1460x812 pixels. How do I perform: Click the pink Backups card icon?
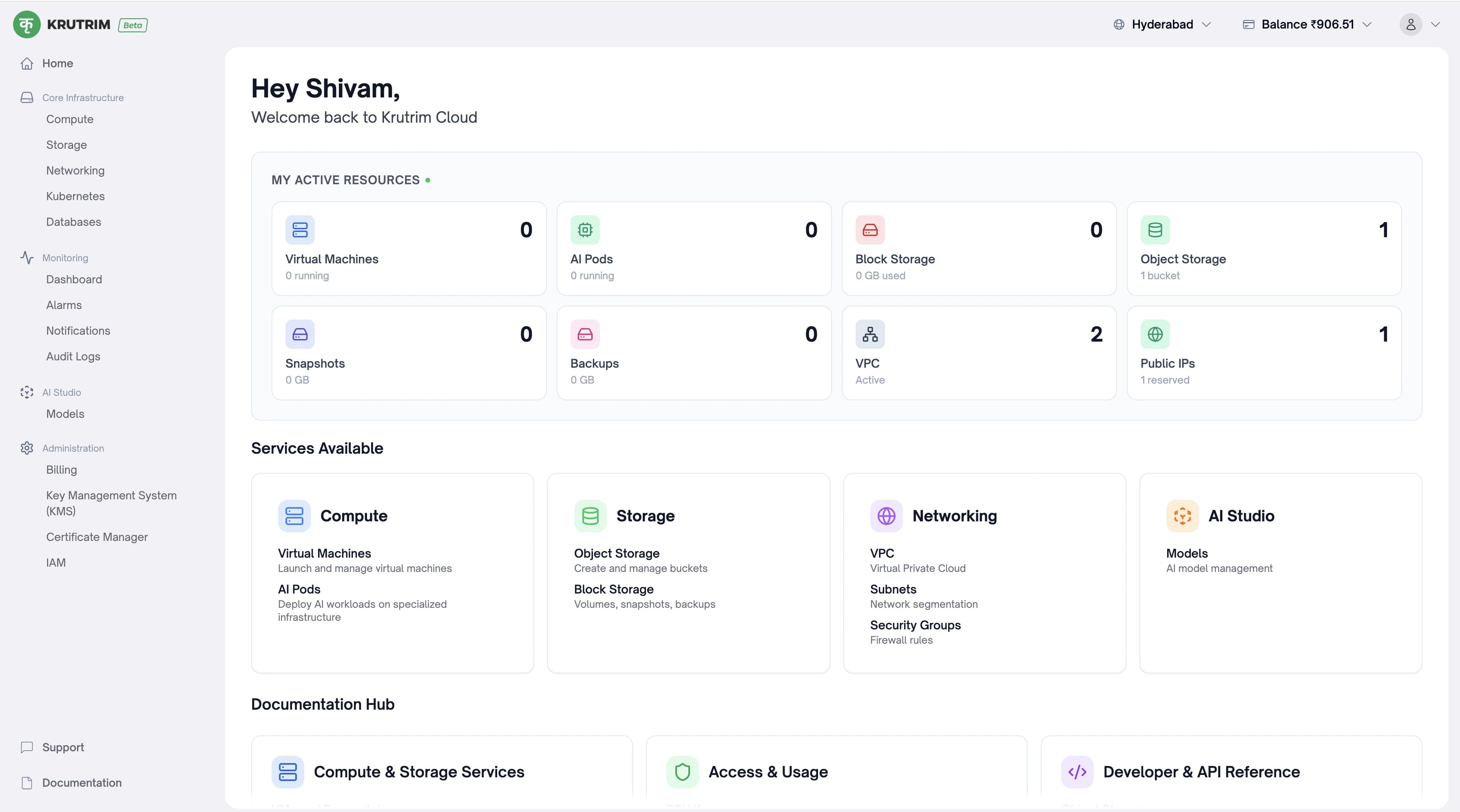pos(585,334)
